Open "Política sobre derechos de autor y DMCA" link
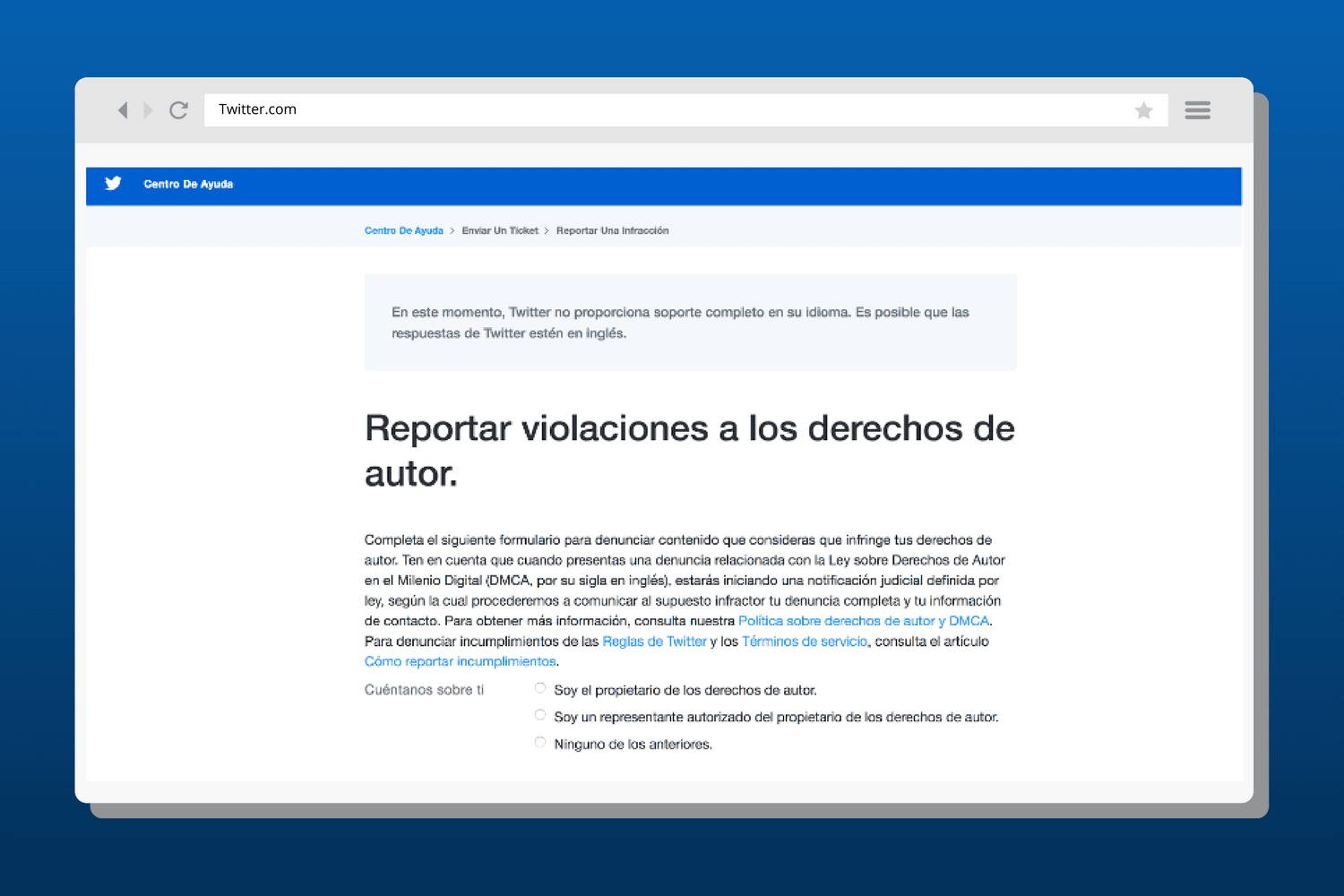Image resolution: width=1344 pixels, height=896 pixels. pyautogui.click(x=864, y=621)
